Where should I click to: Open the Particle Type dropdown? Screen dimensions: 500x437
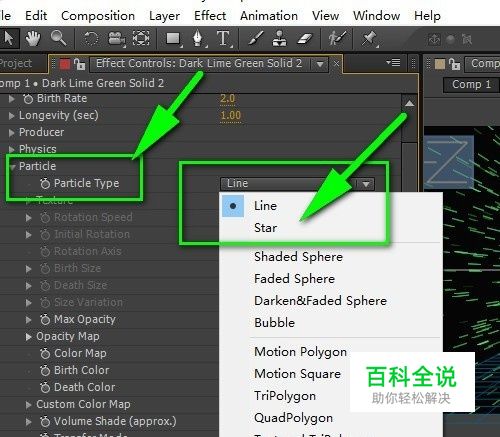[297, 184]
